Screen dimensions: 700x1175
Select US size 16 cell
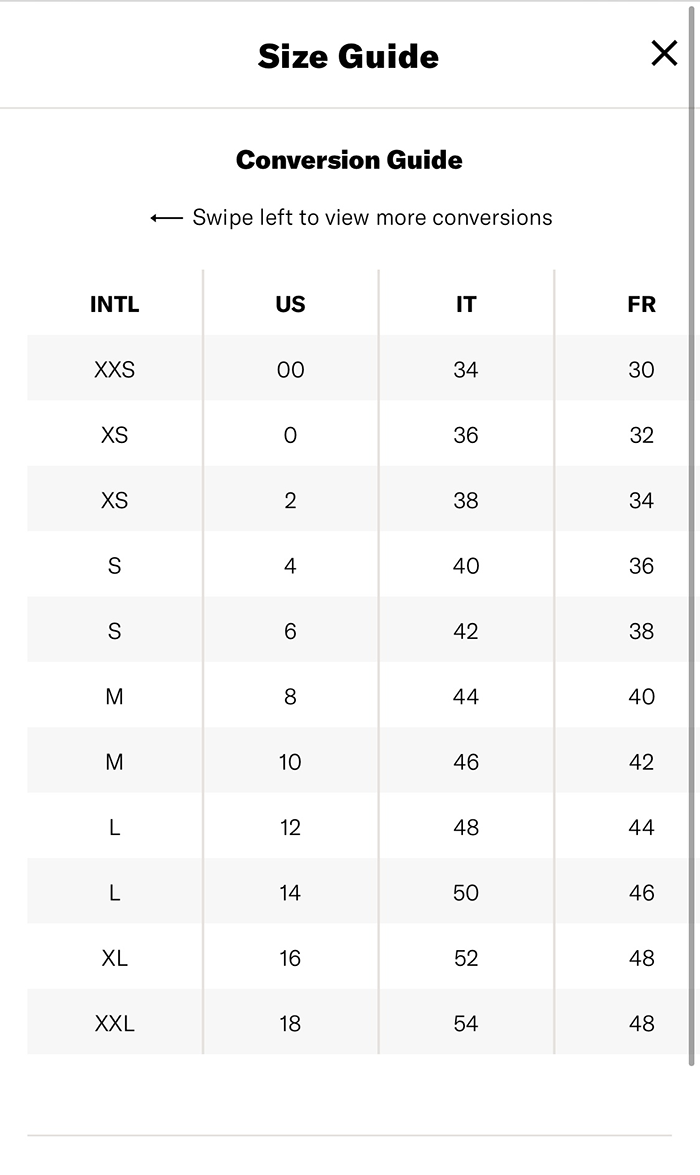[290, 958]
